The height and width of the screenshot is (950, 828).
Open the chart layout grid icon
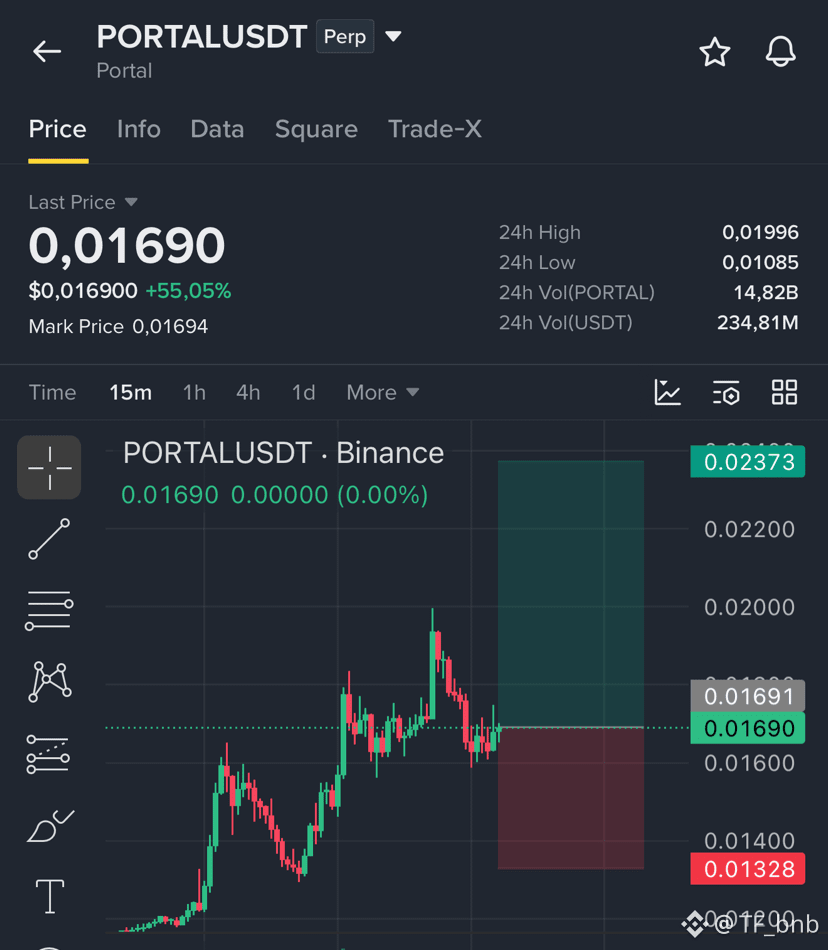coord(784,392)
